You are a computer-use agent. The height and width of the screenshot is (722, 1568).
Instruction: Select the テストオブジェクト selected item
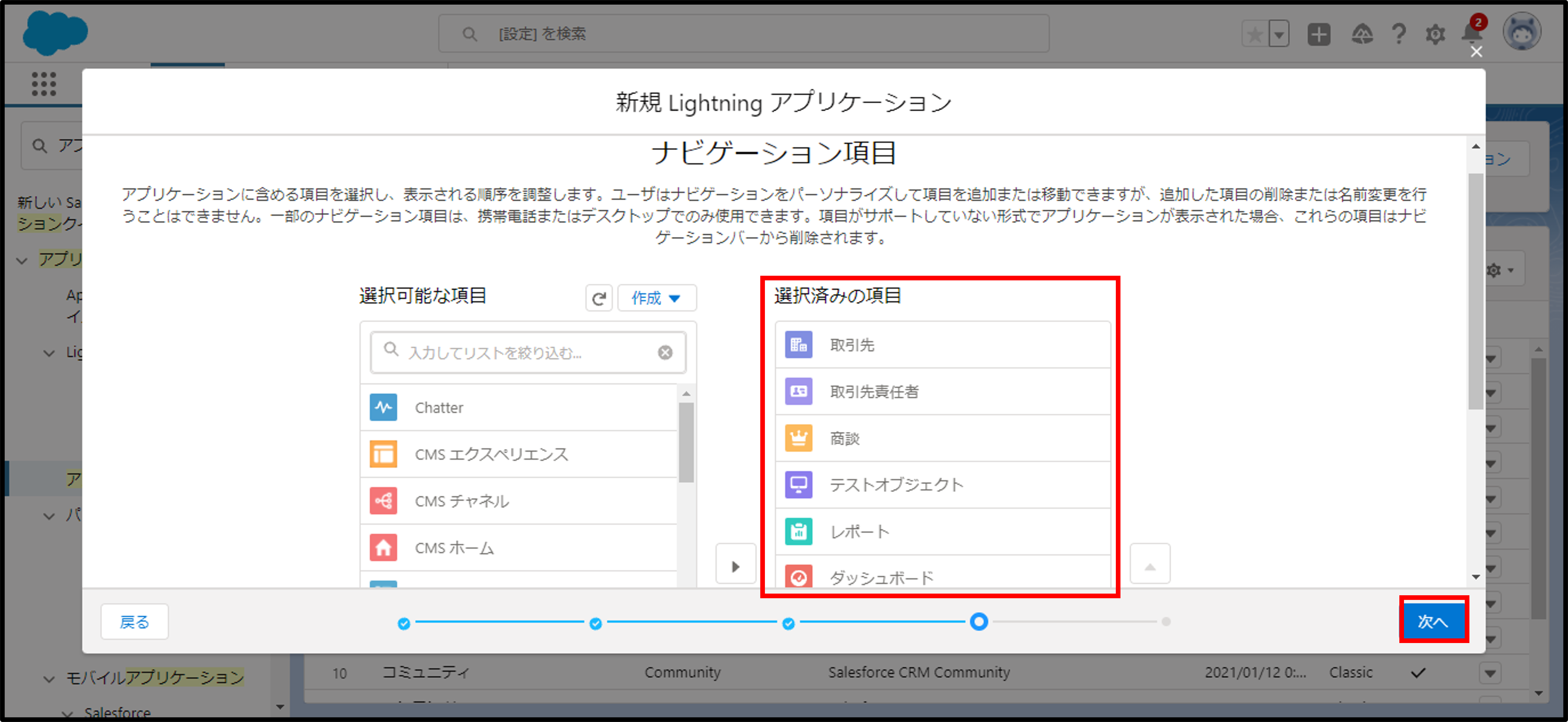point(897,485)
